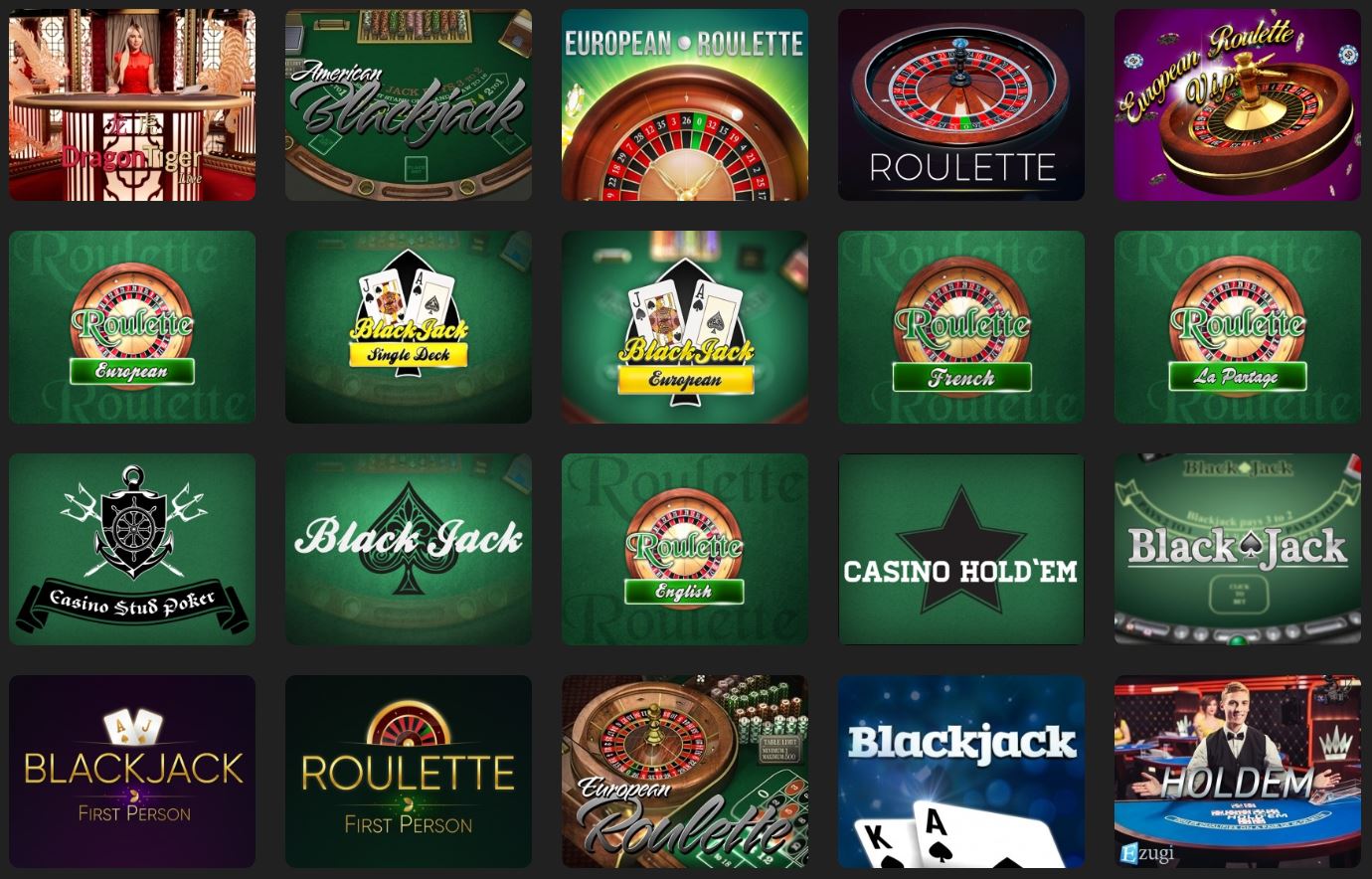
Task: Launch the blue Blackjack K-A cards tile
Action: [x=961, y=772]
